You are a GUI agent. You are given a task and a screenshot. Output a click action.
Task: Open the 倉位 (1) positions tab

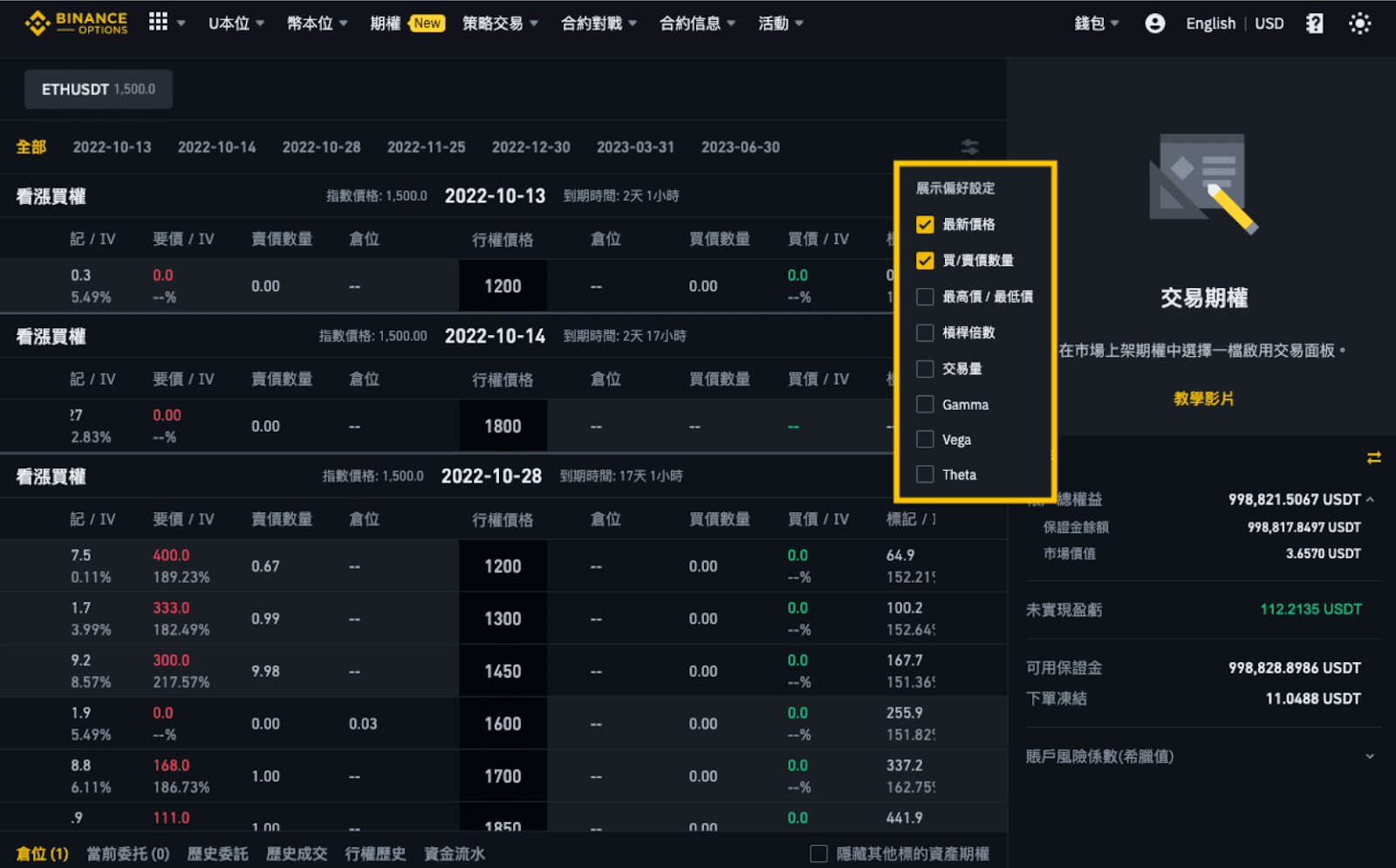[42, 853]
